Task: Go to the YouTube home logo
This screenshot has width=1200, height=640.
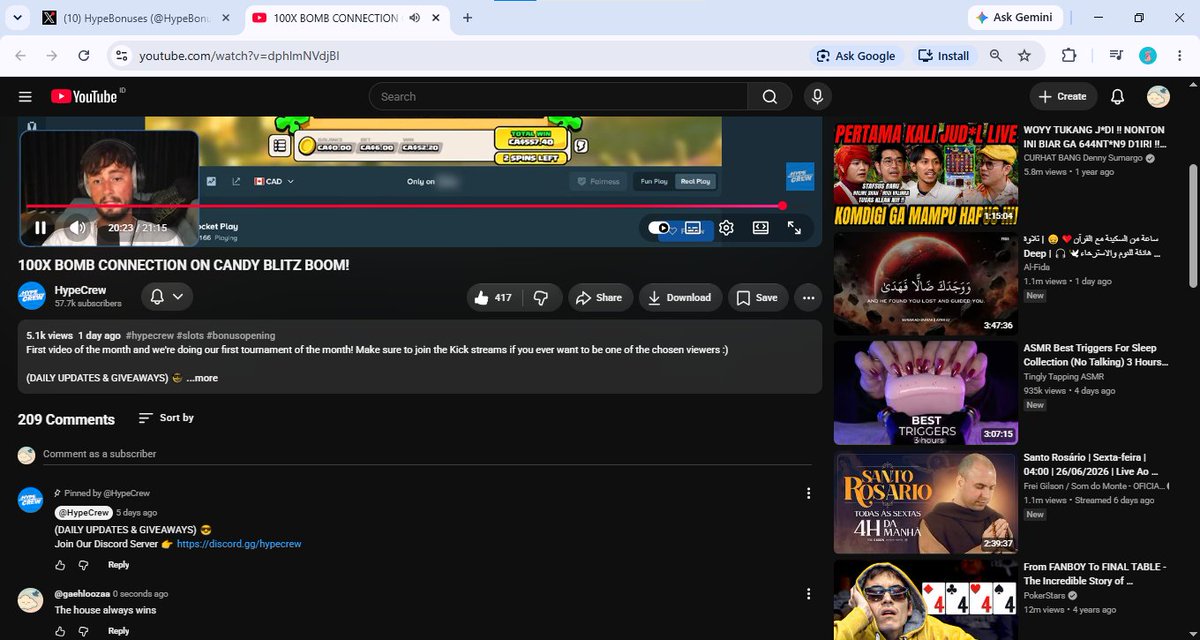Action: click(84, 96)
